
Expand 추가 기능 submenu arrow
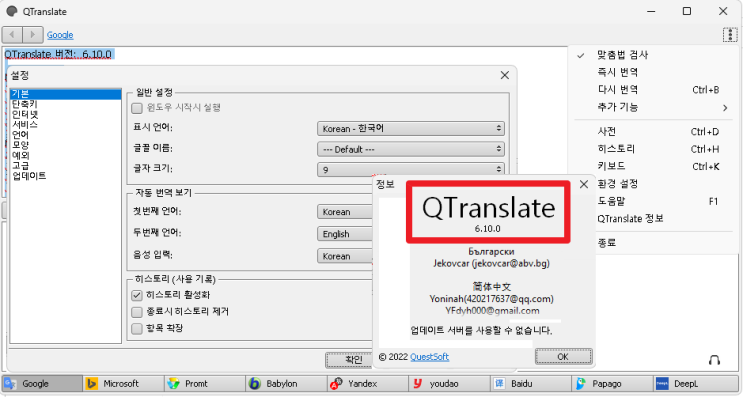[x=725, y=108]
